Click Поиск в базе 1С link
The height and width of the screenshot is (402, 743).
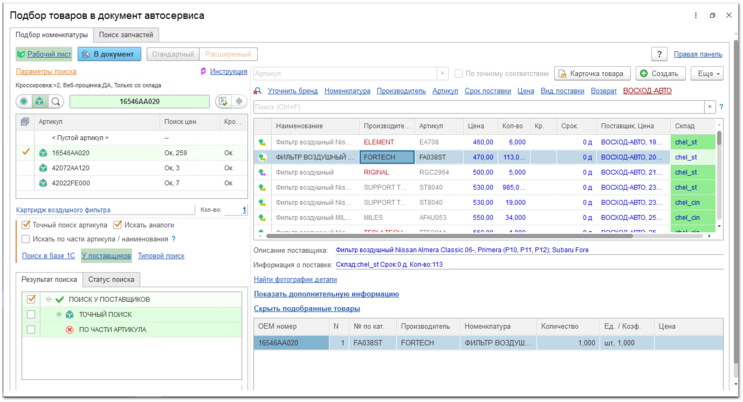pyautogui.click(x=48, y=256)
